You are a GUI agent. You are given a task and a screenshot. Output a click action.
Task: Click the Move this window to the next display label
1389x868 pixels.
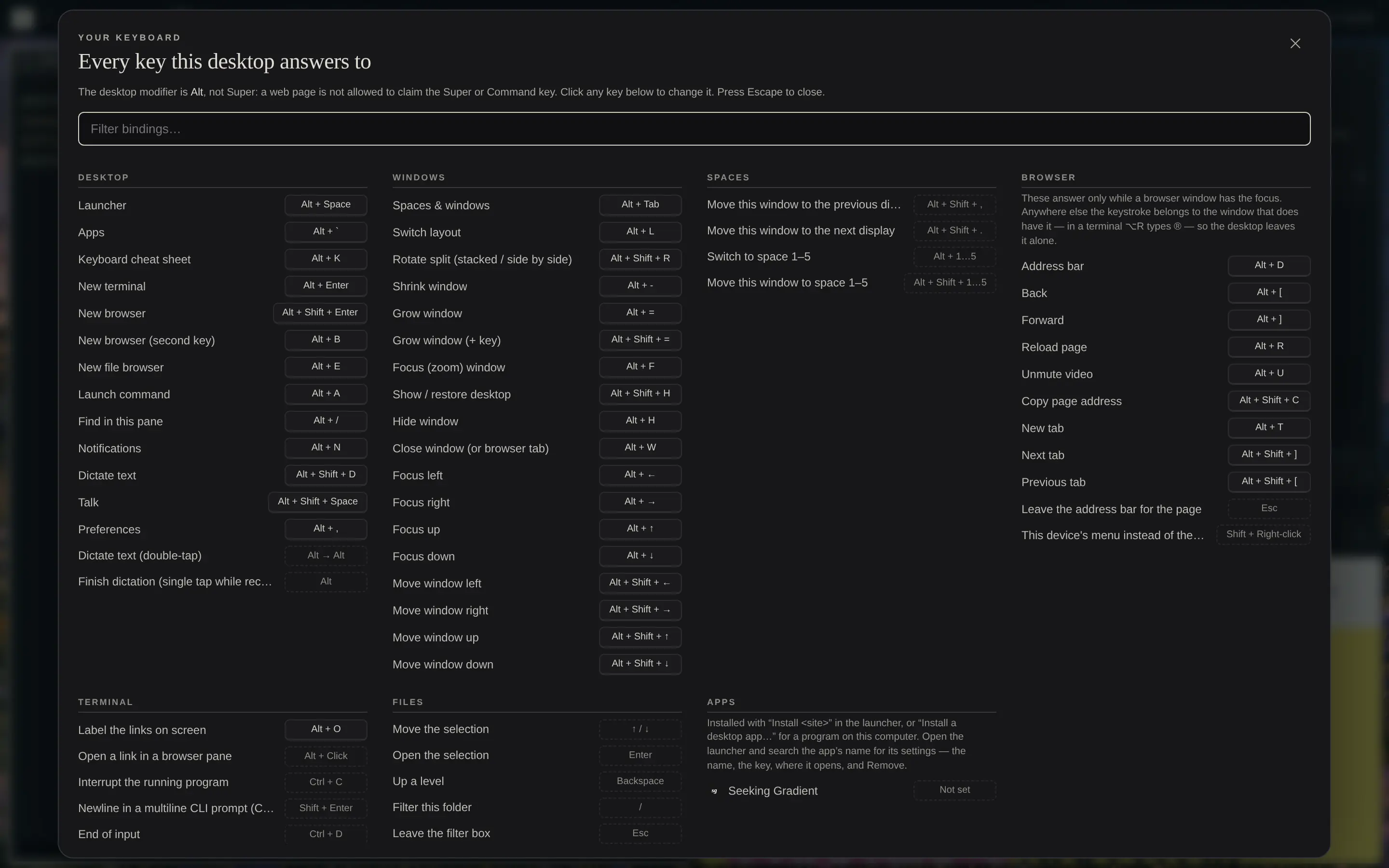coord(801,231)
